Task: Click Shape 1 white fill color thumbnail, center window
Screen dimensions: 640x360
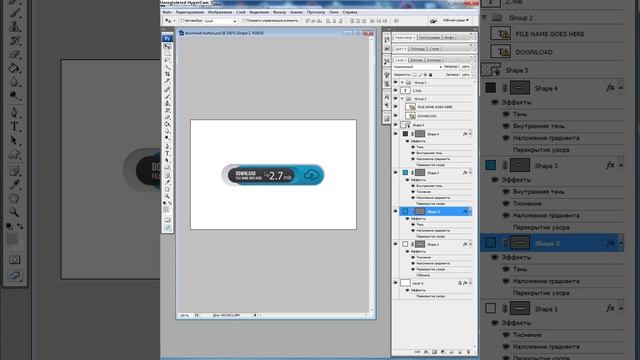Action: [x=405, y=244]
